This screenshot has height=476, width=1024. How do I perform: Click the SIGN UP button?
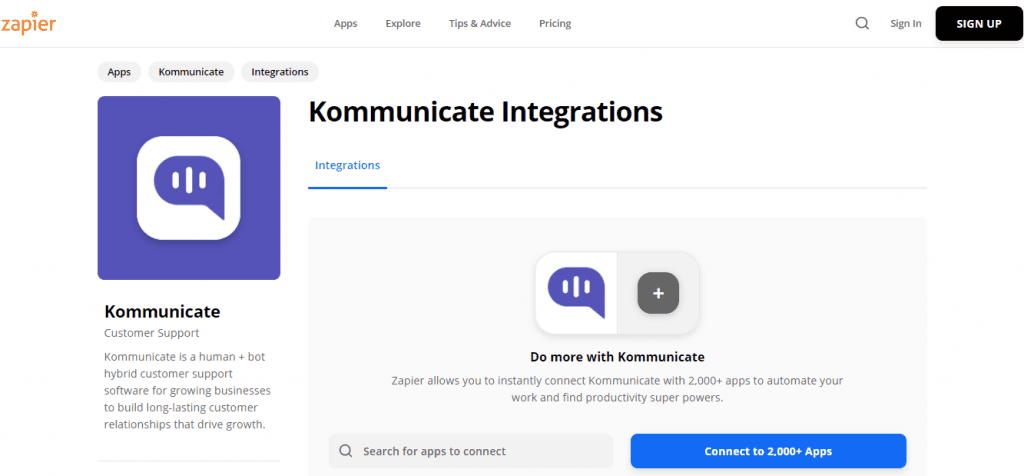coord(979,24)
